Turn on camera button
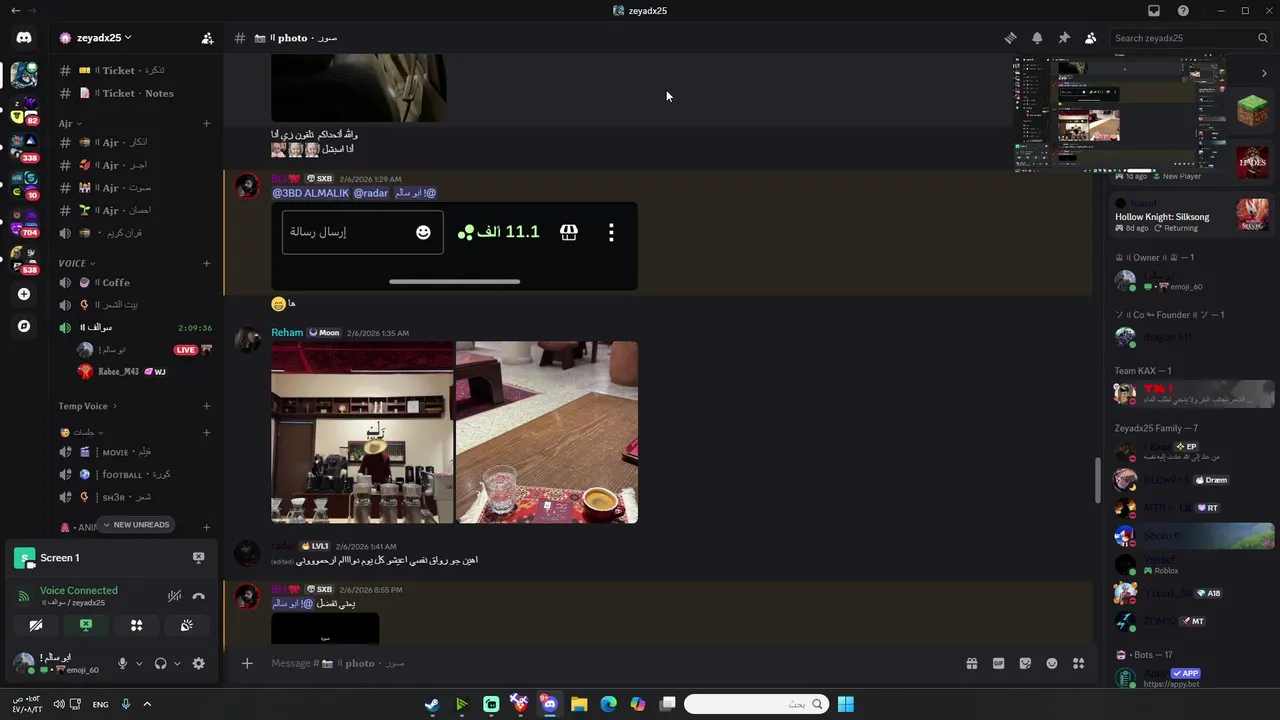This screenshot has width=1280, height=720. (36, 626)
